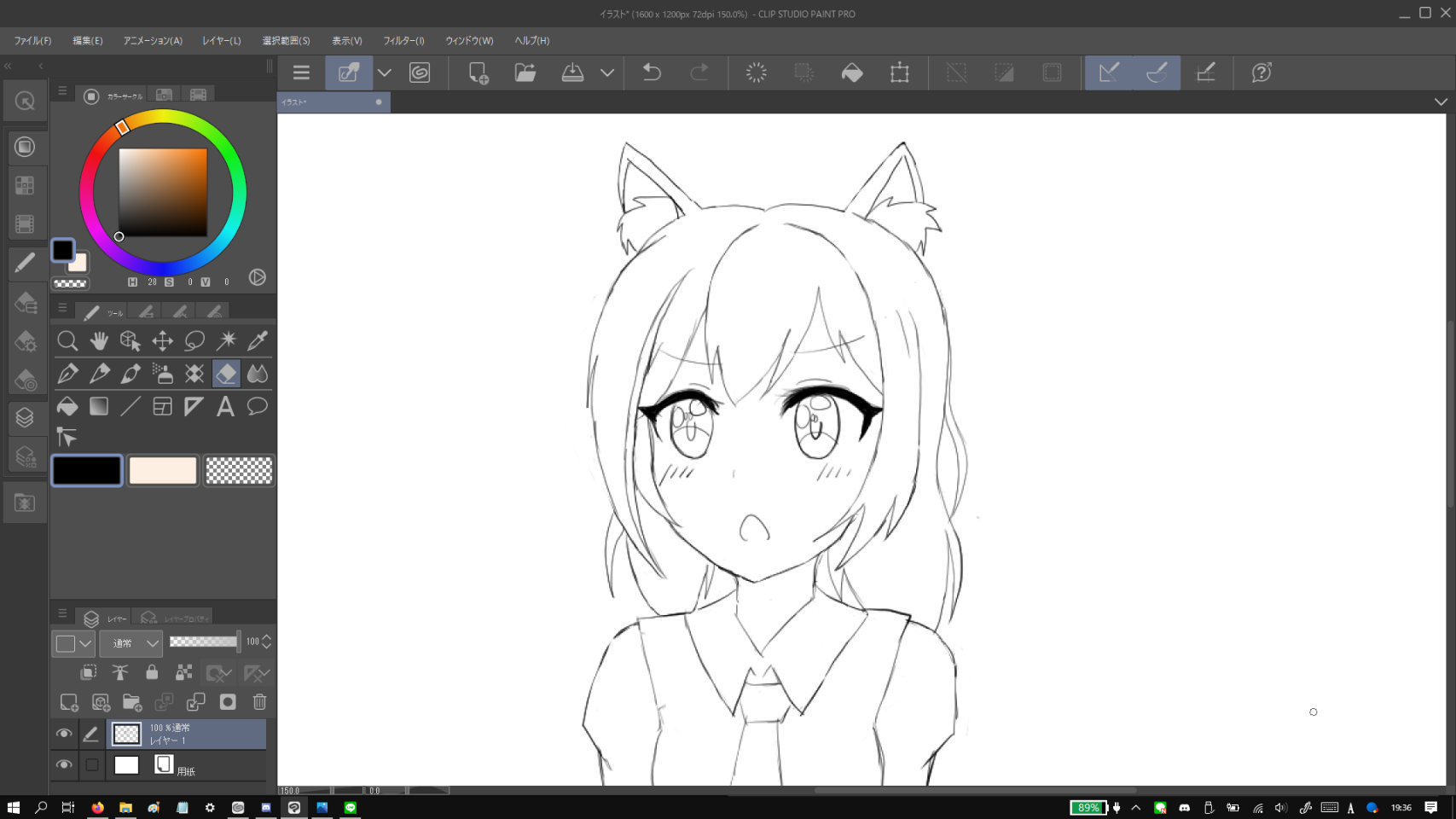Delete layer using the trash icon
The width and height of the screenshot is (1456, 819).
pos(259,702)
